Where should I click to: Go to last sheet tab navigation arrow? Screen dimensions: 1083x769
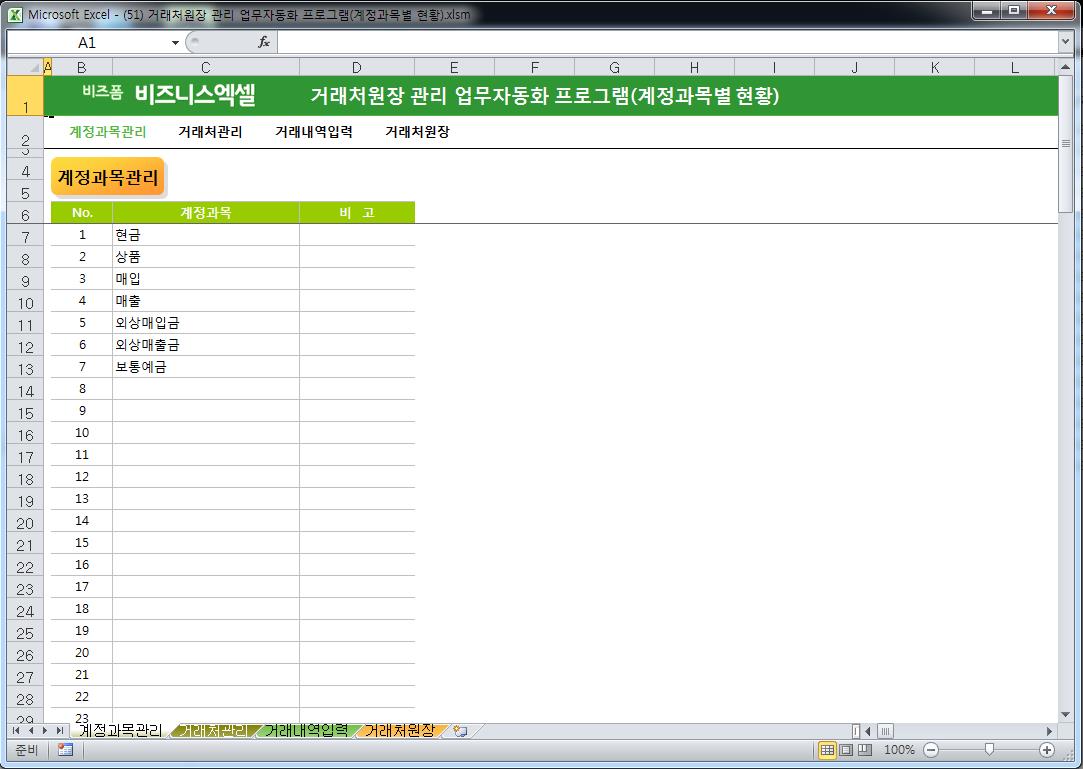(60, 730)
